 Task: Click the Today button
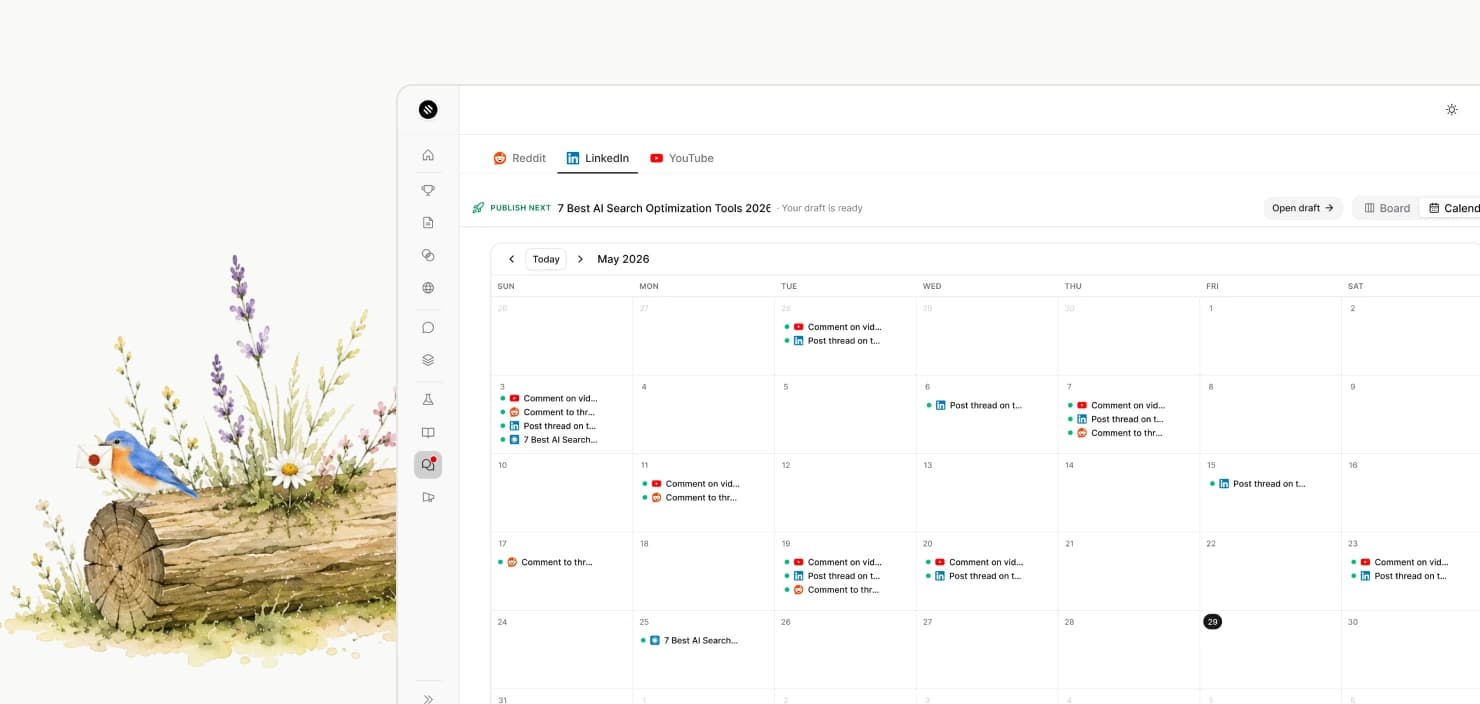pos(546,259)
